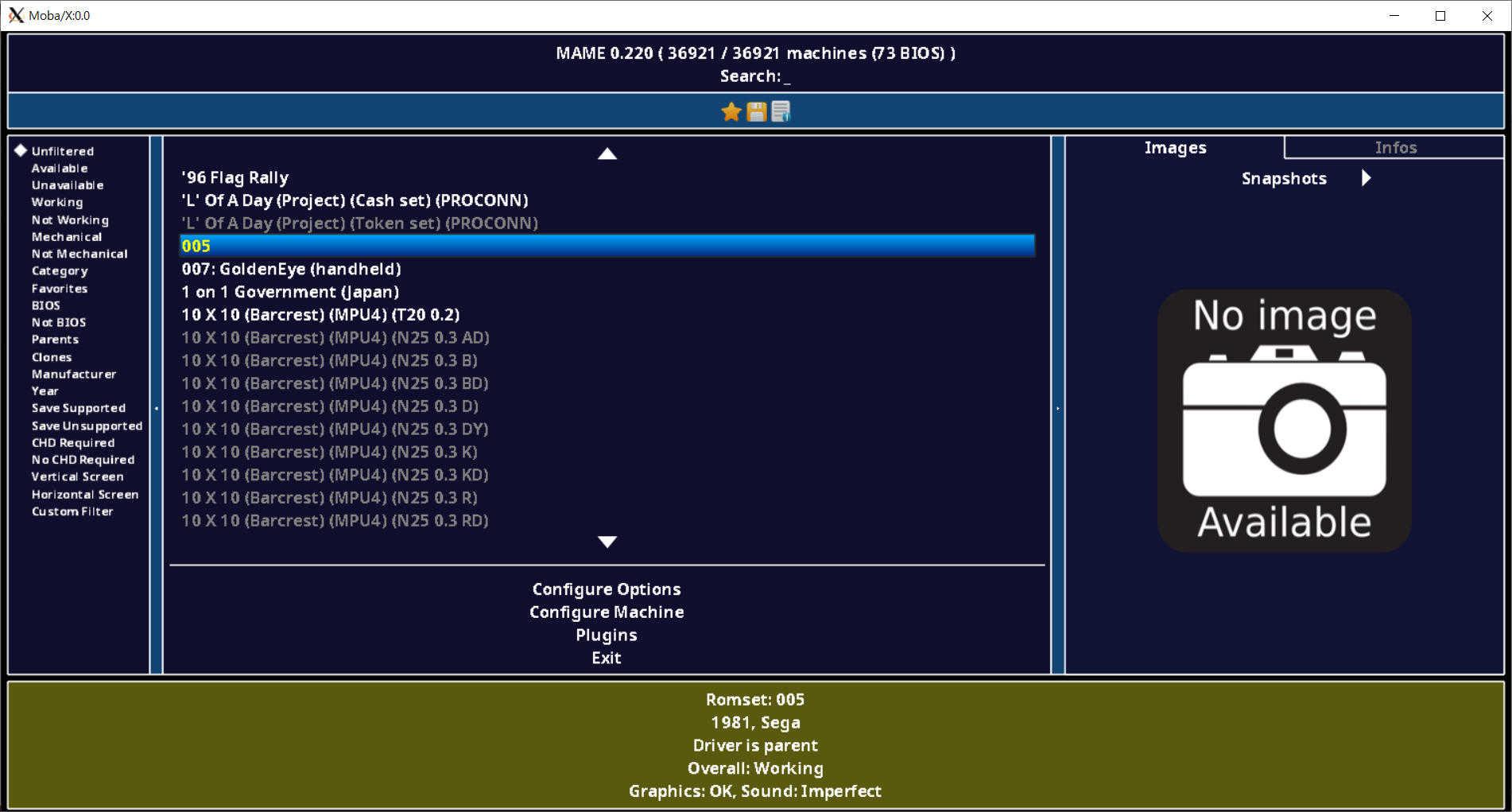Choose the BIOS filter

(46, 305)
